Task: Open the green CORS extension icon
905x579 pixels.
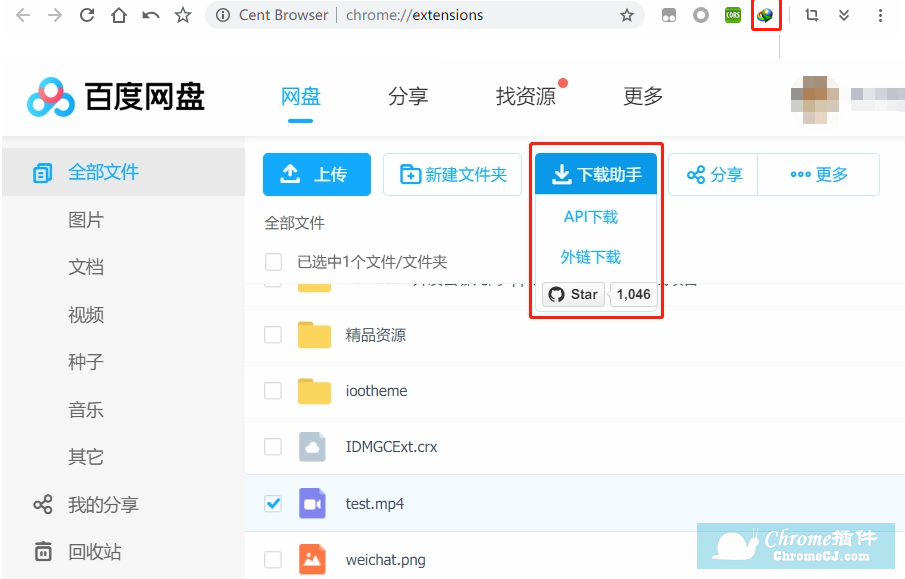Action: tap(733, 15)
